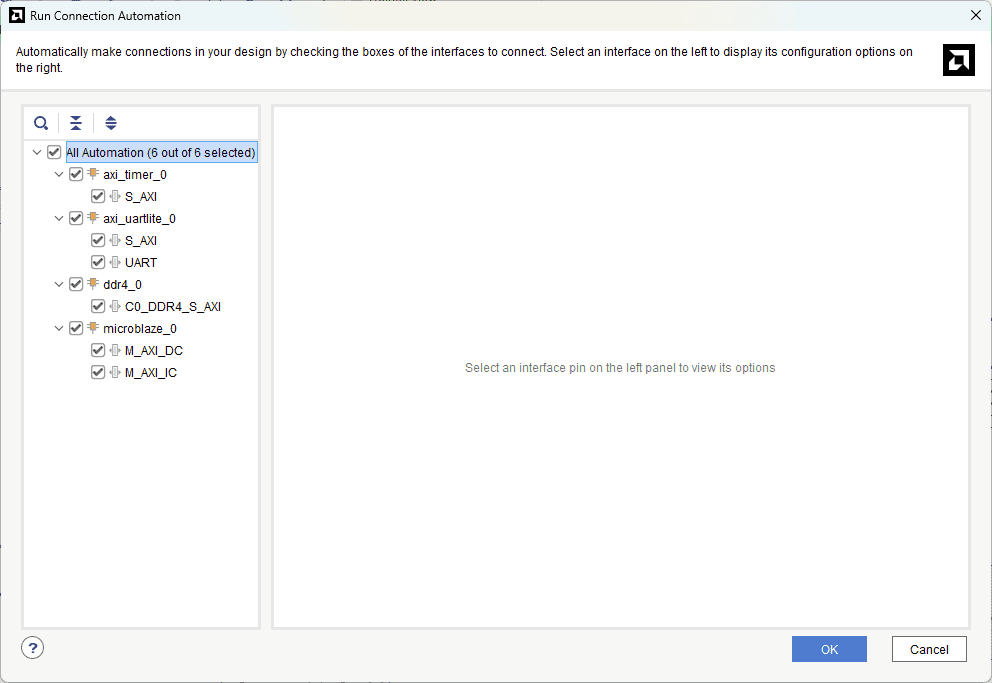Click the search magnifier icon in tree toolbar
Viewport: 992px width, 683px height.
(41, 123)
